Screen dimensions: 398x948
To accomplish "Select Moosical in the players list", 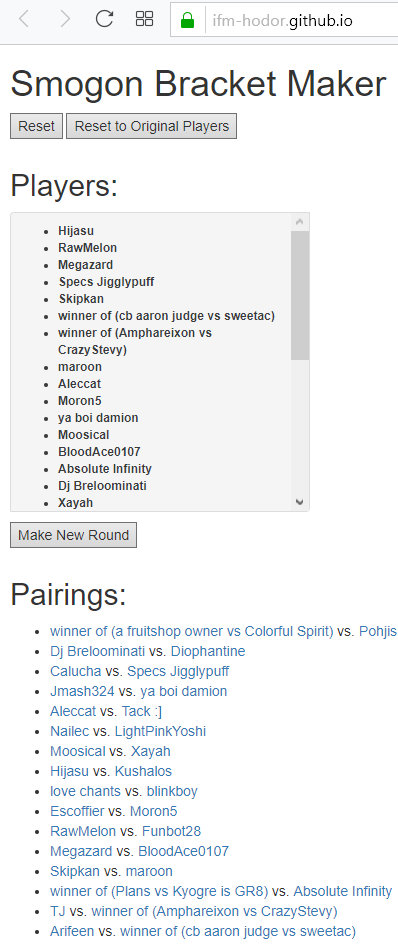I will point(83,435).
